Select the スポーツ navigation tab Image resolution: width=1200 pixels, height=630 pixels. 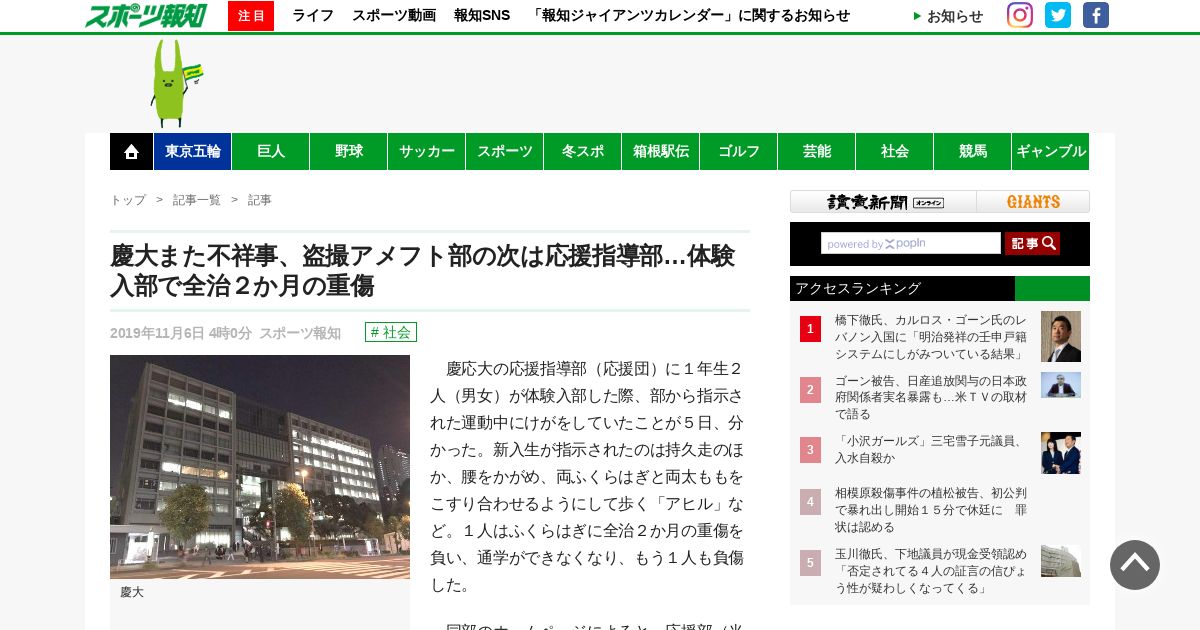[x=505, y=151]
